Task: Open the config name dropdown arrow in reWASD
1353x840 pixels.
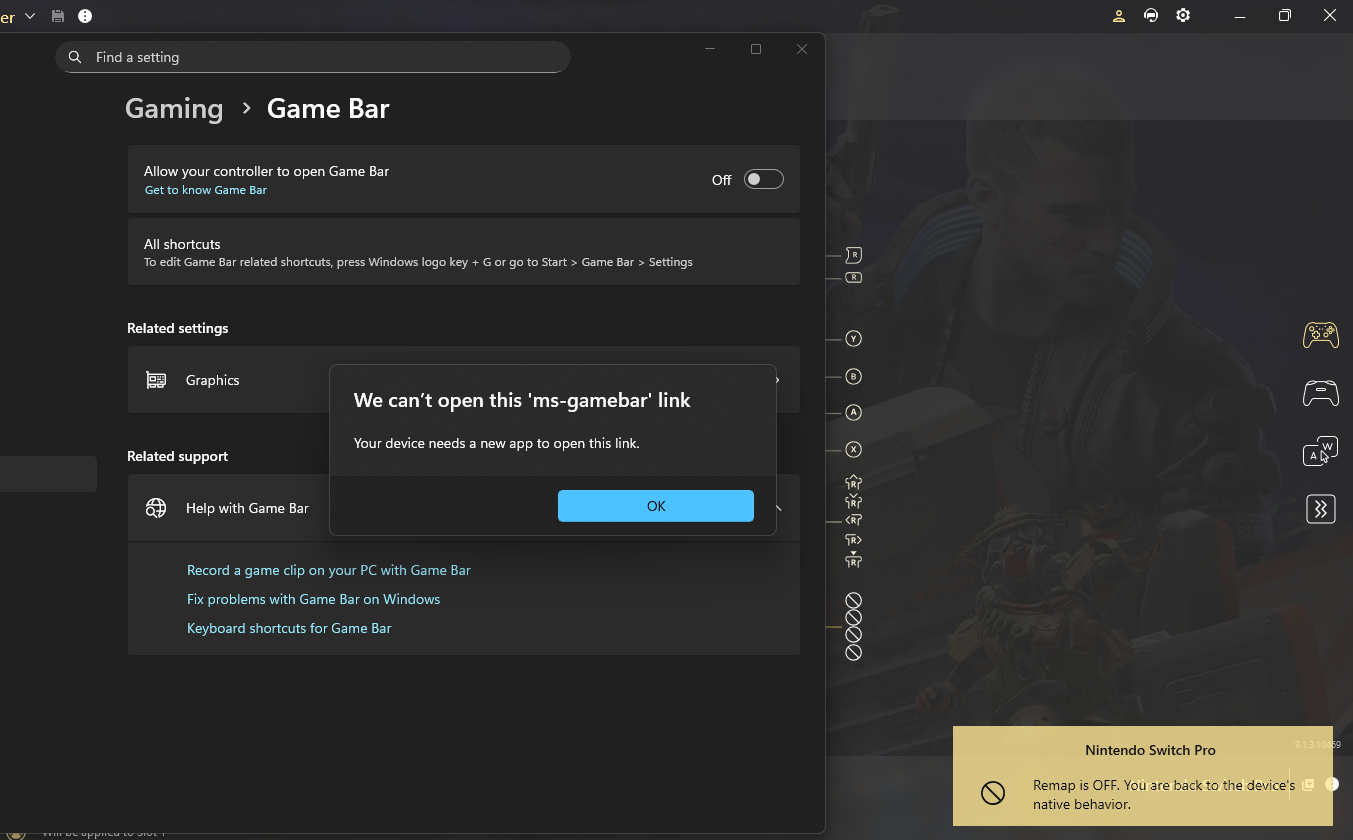Action: click(x=30, y=16)
